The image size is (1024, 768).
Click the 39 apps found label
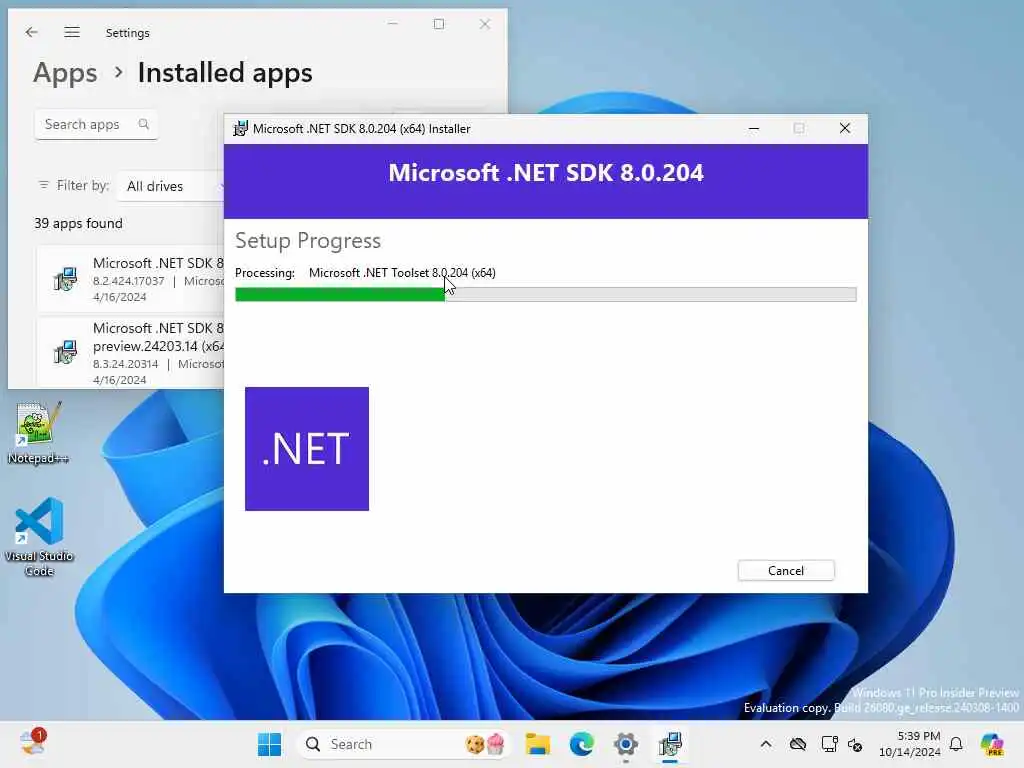click(x=78, y=223)
